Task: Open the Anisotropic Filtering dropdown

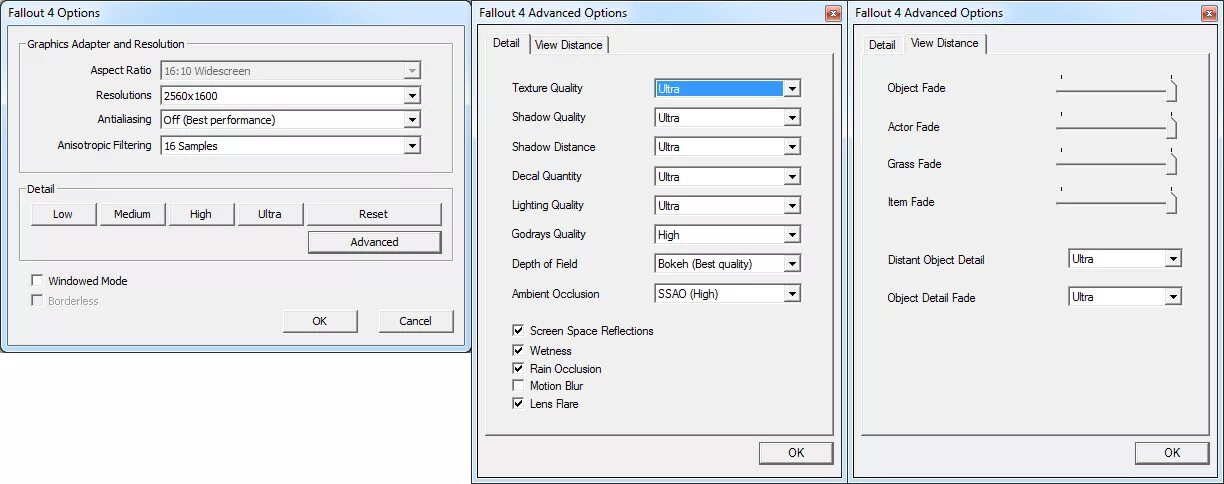Action: (291, 145)
